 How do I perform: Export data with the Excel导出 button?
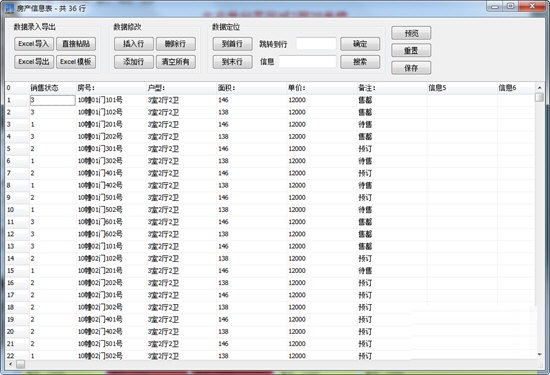pyautogui.click(x=34, y=62)
